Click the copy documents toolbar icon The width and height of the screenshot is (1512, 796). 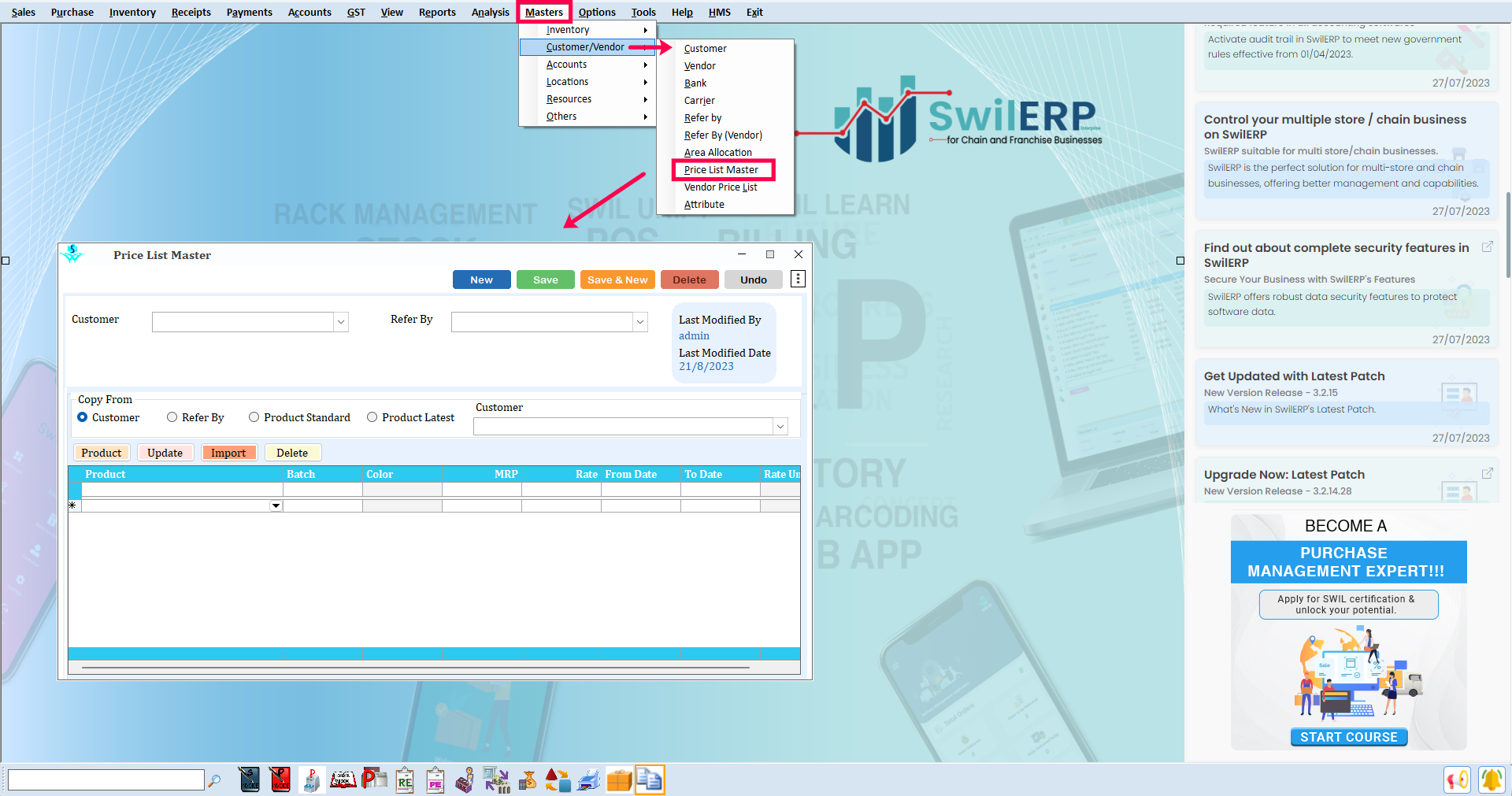650,779
